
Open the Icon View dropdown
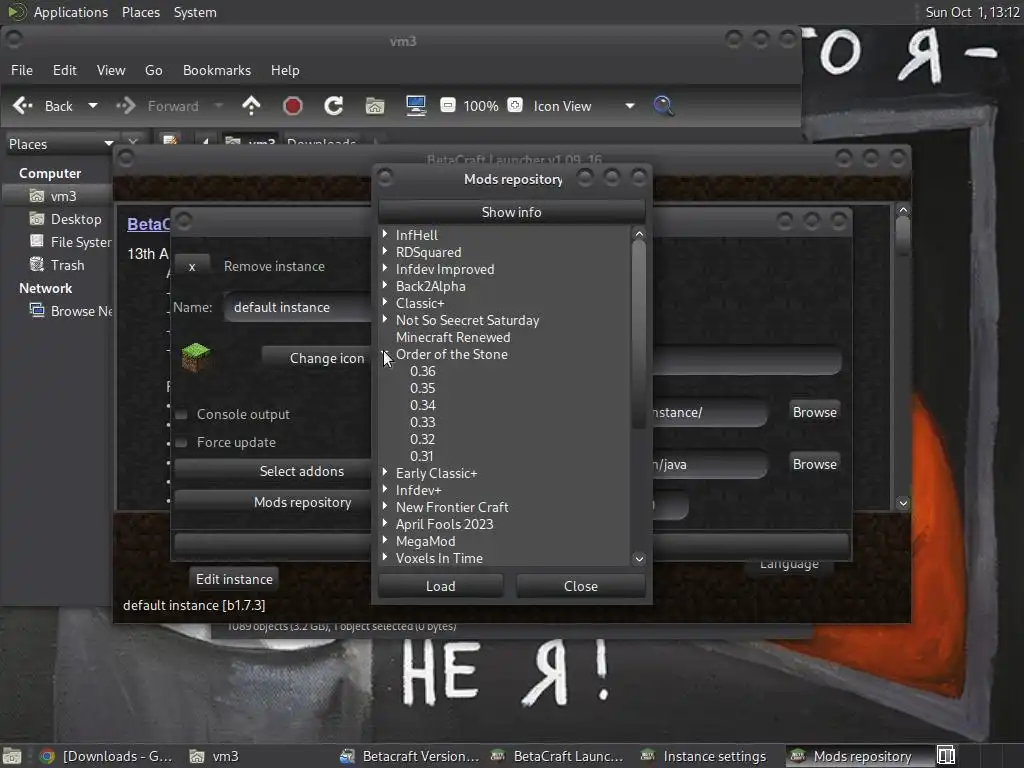pos(583,106)
